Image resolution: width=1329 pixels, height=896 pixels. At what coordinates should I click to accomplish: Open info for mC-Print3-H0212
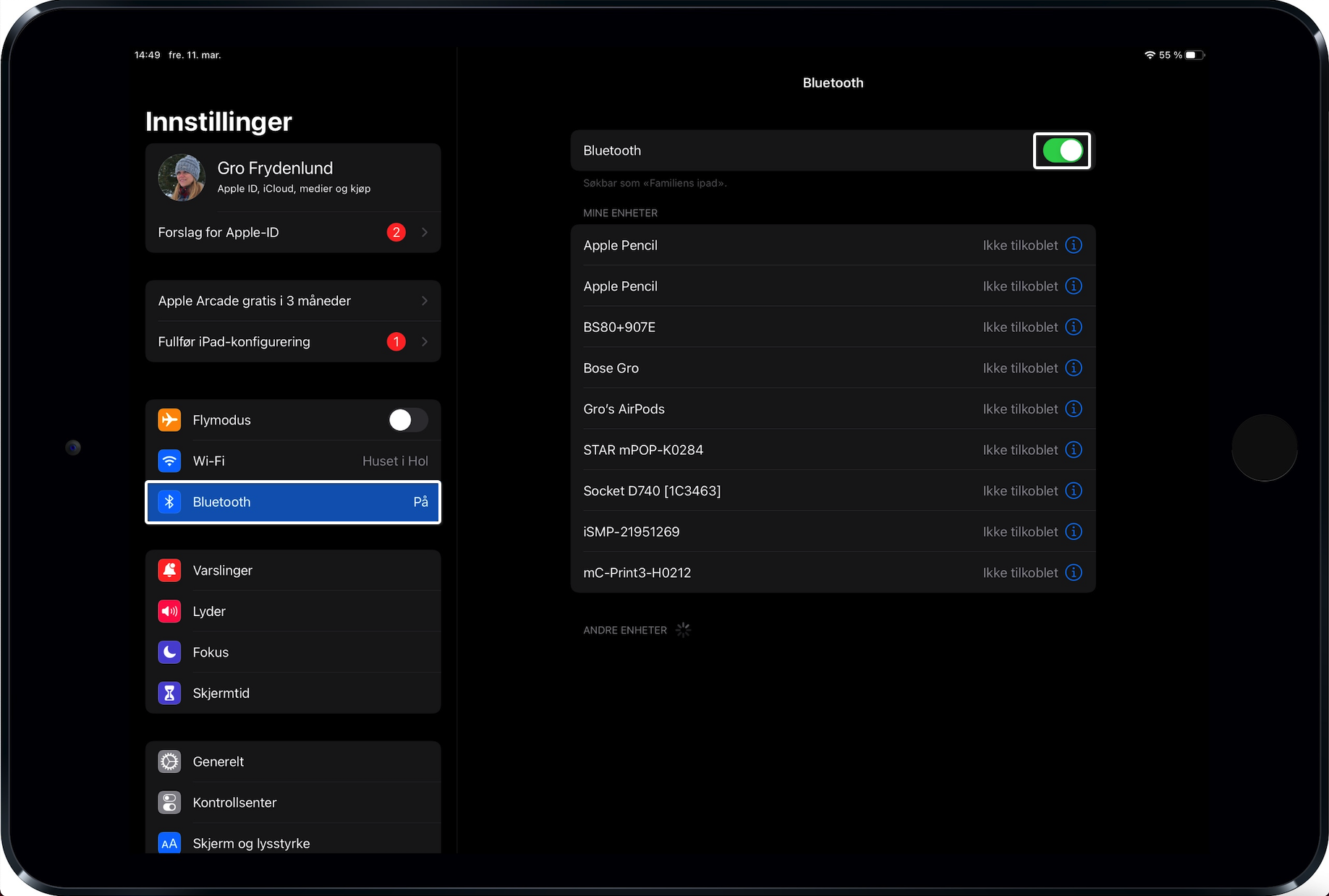(x=1074, y=573)
